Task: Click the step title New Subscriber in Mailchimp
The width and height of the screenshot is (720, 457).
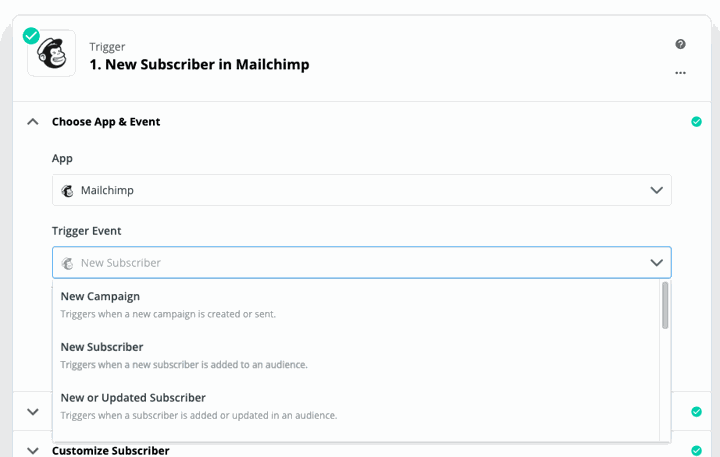Action: tap(199, 64)
